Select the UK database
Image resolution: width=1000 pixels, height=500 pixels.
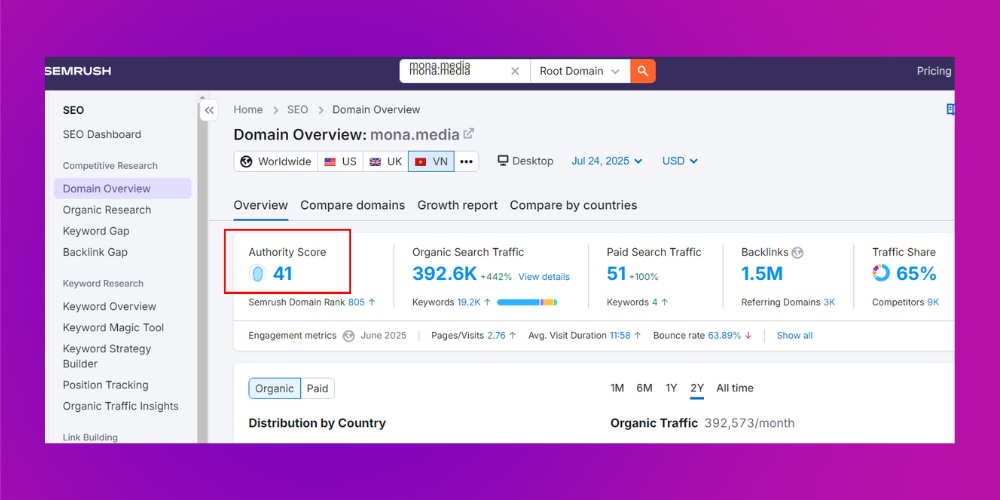point(386,161)
